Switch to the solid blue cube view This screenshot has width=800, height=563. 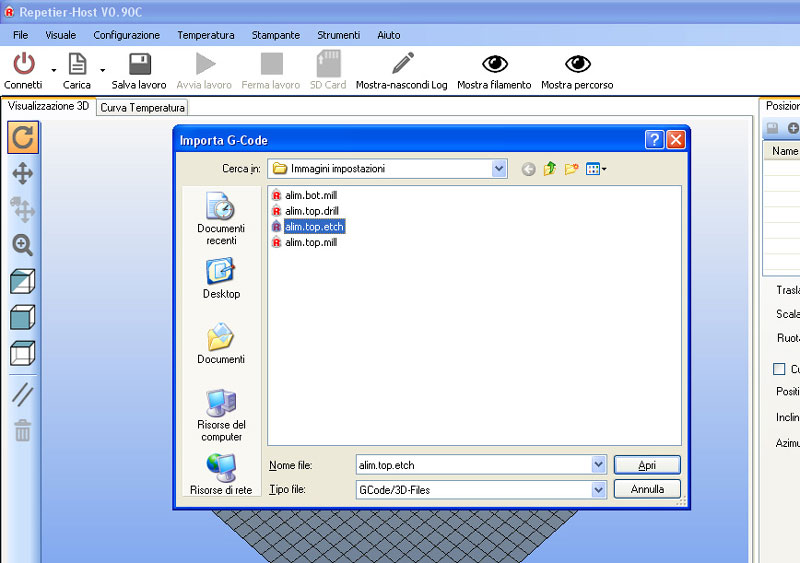pyautogui.click(x=23, y=317)
